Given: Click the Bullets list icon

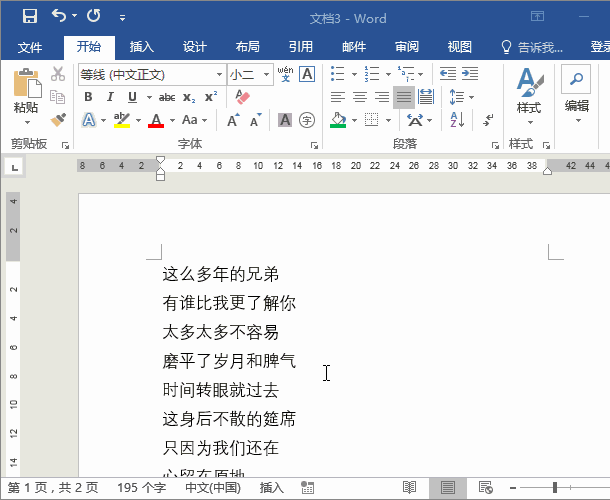Looking at the screenshot, I should pos(338,74).
